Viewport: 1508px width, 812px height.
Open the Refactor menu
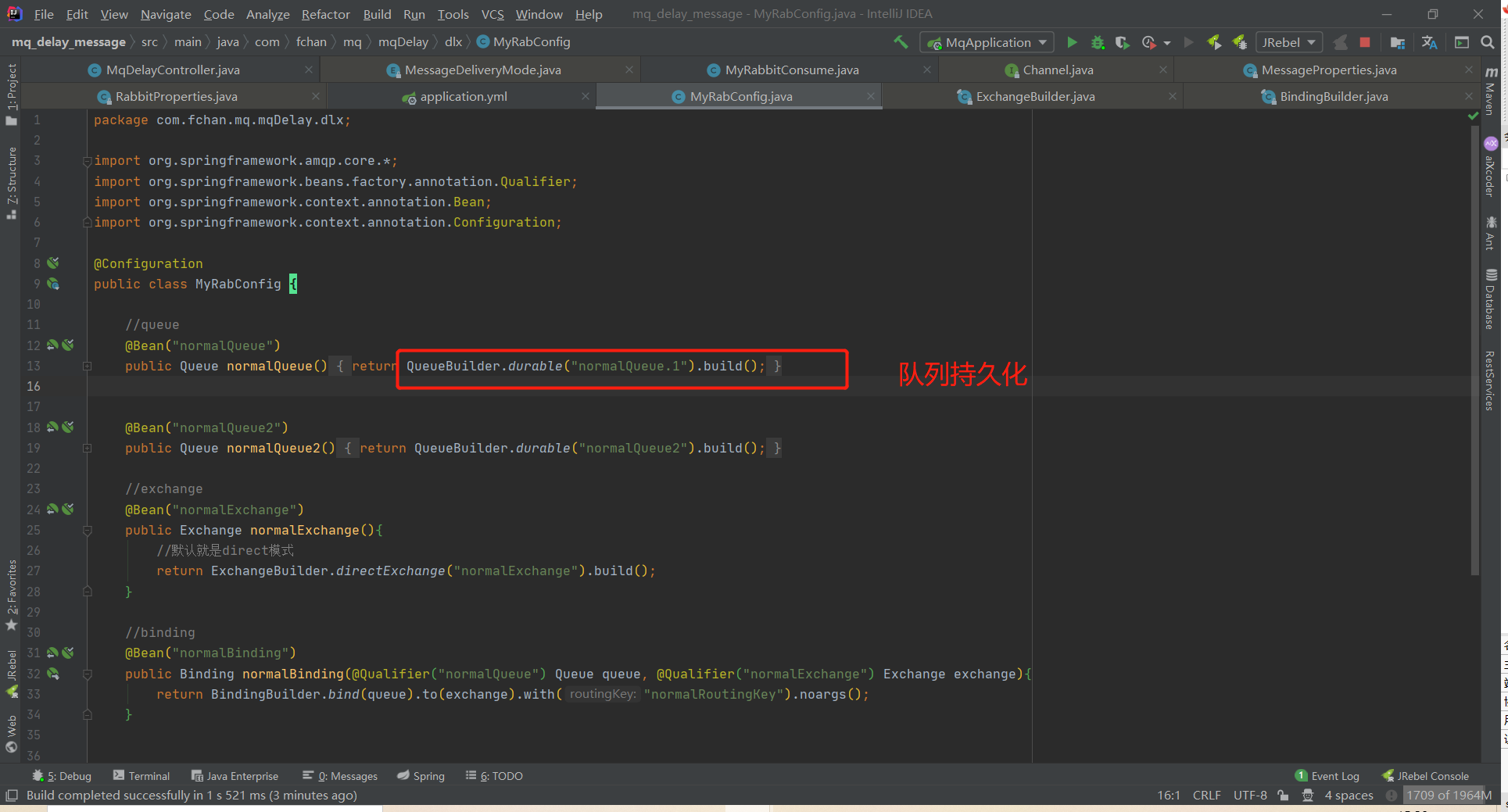click(325, 14)
